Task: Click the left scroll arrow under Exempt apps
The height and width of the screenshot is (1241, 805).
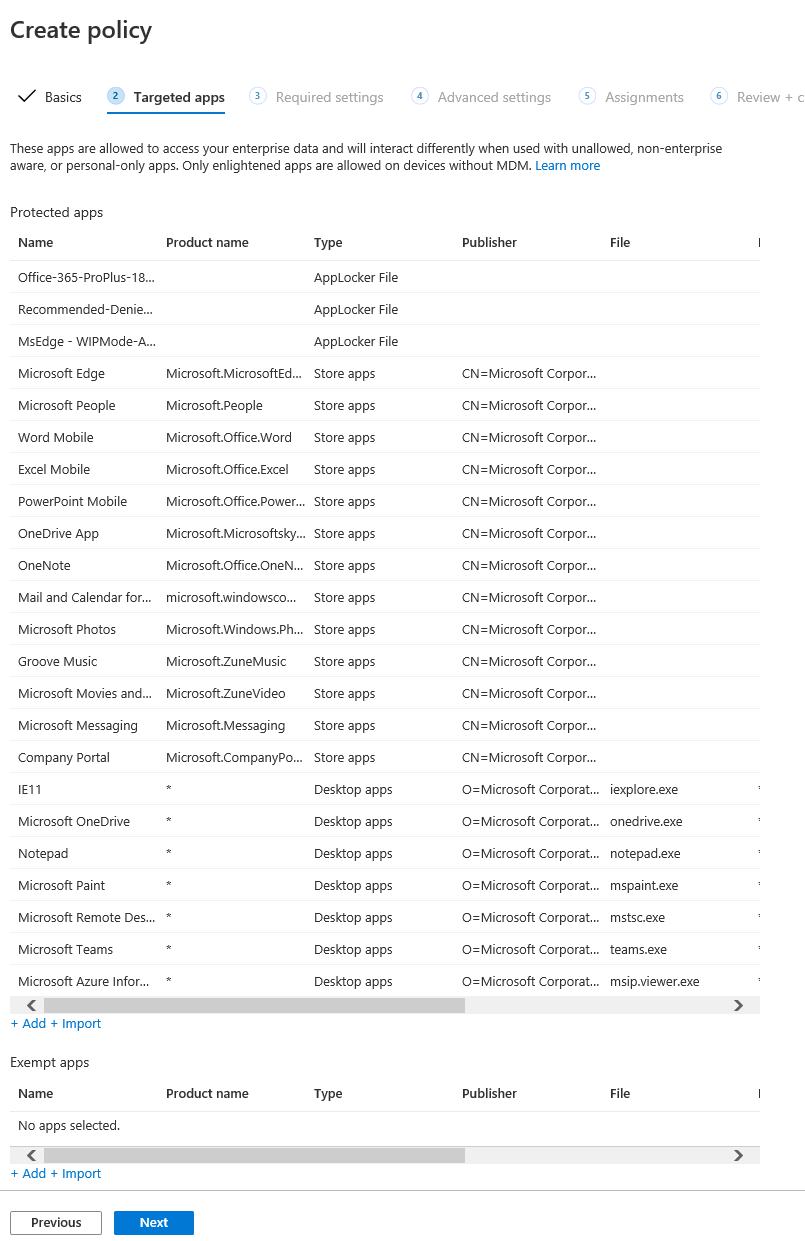Action: 31,1155
